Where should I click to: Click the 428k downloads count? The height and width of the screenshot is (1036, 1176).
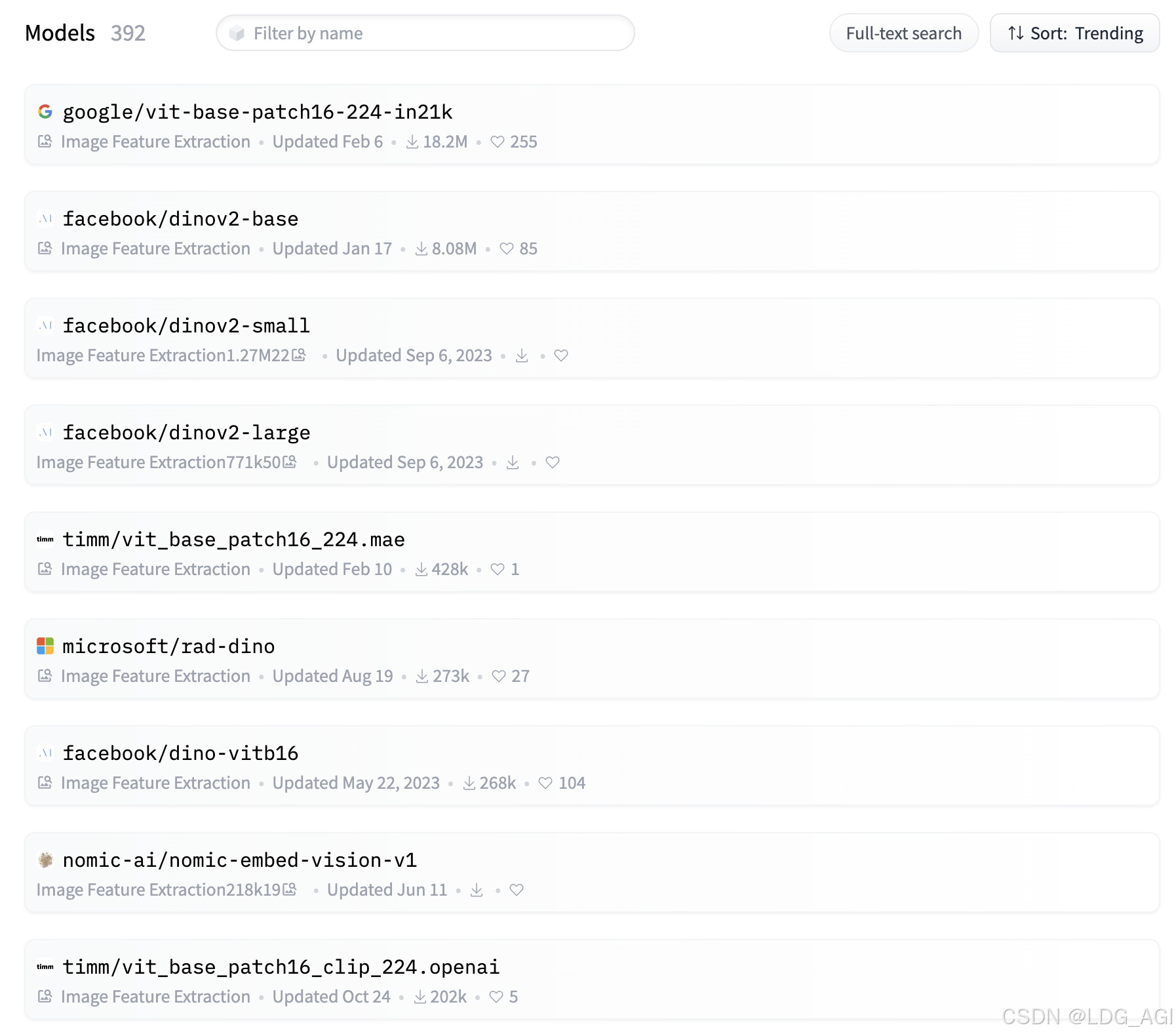(450, 569)
